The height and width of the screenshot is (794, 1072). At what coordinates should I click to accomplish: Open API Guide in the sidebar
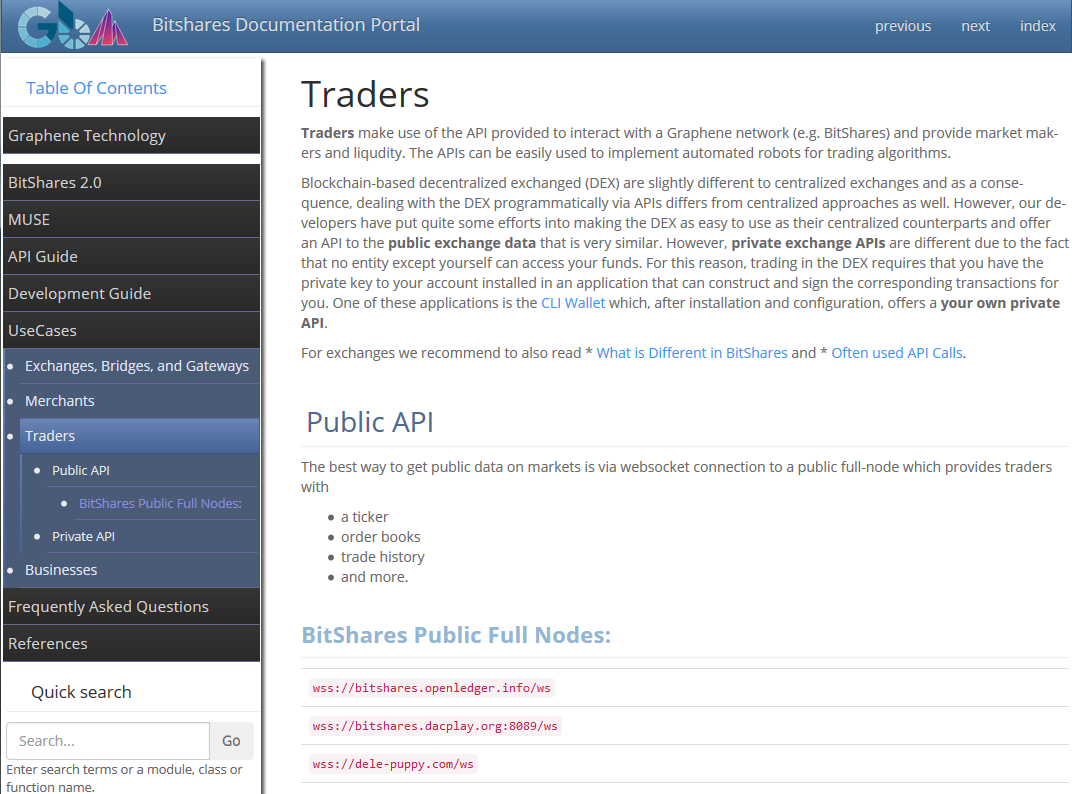click(131, 256)
